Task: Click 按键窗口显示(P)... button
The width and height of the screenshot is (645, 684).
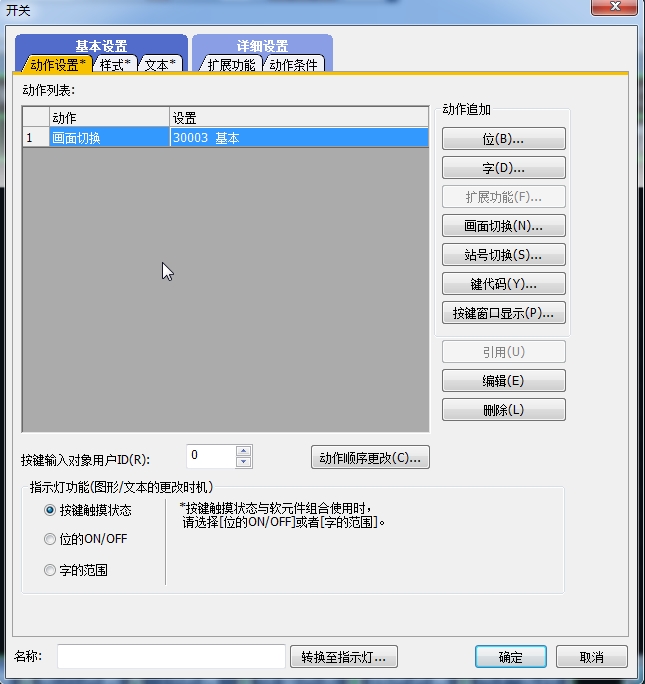Action: tap(503, 313)
